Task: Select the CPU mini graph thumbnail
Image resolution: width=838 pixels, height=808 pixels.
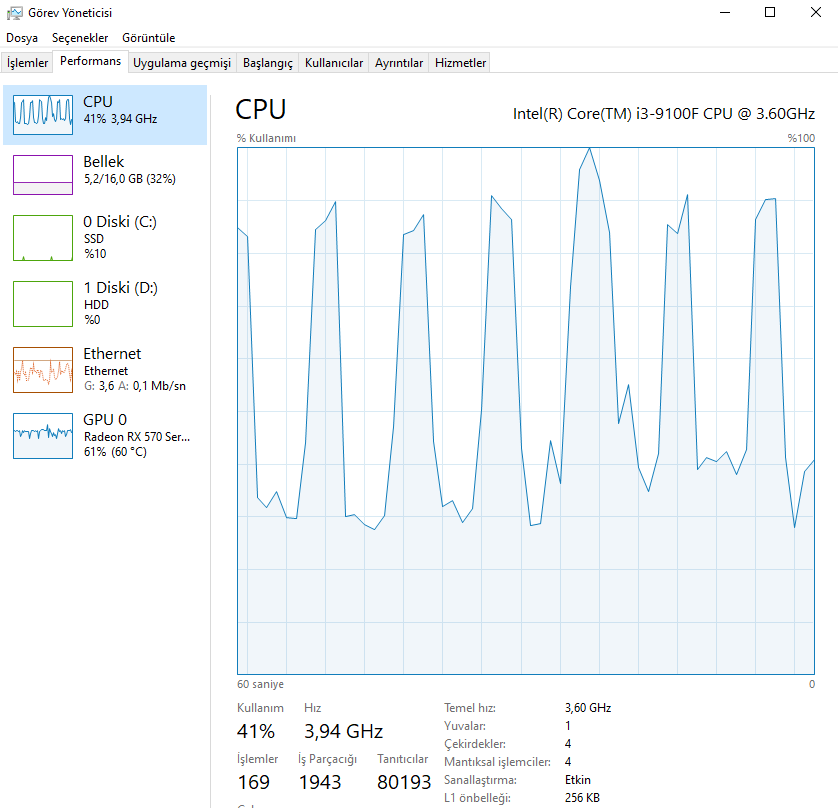Action: coord(43,115)
